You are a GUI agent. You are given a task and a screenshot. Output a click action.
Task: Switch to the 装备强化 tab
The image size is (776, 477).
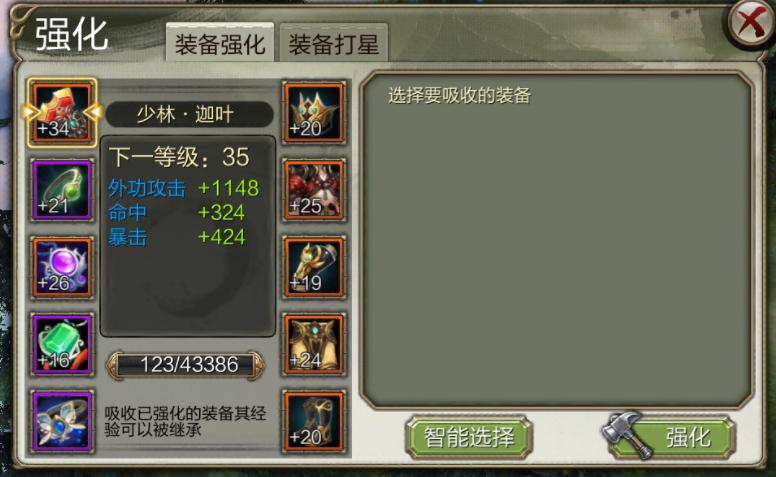[220, 43]
